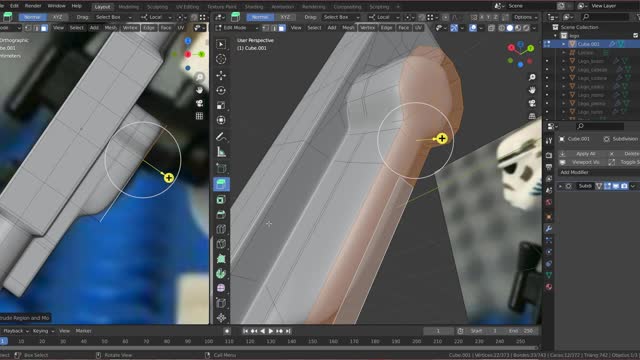Screen dimensions: 640x360
Task: Open the Edit Mode dropdown
Action: pos(237,28)
